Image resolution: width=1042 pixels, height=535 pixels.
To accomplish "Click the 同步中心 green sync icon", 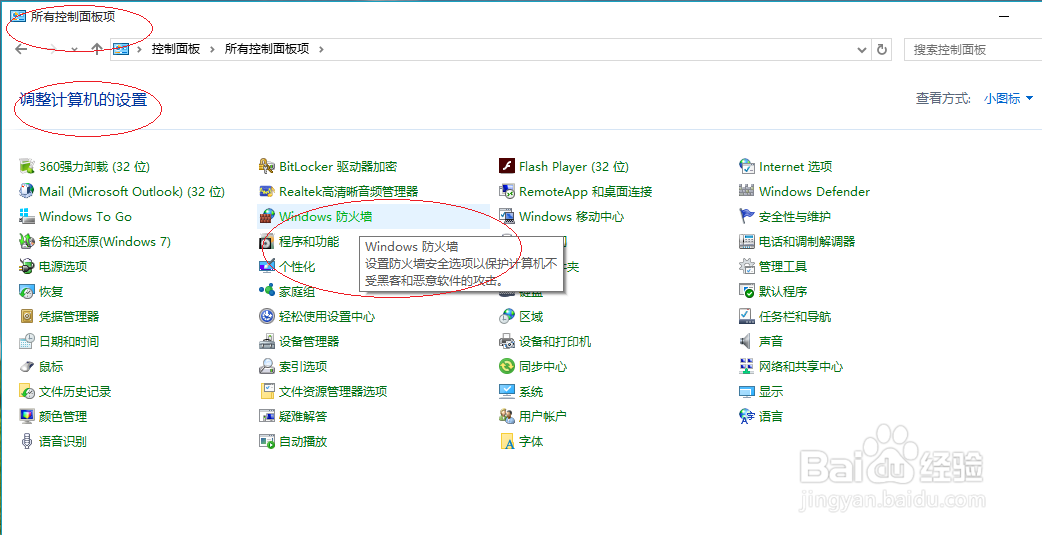I will click(x=507, y=366).
